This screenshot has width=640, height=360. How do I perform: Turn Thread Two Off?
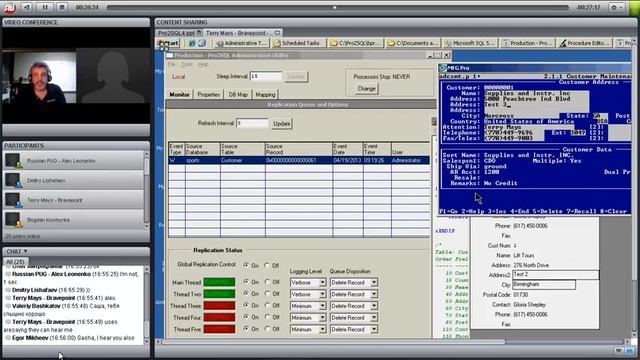pyautogui.click(x=267, y=294)
